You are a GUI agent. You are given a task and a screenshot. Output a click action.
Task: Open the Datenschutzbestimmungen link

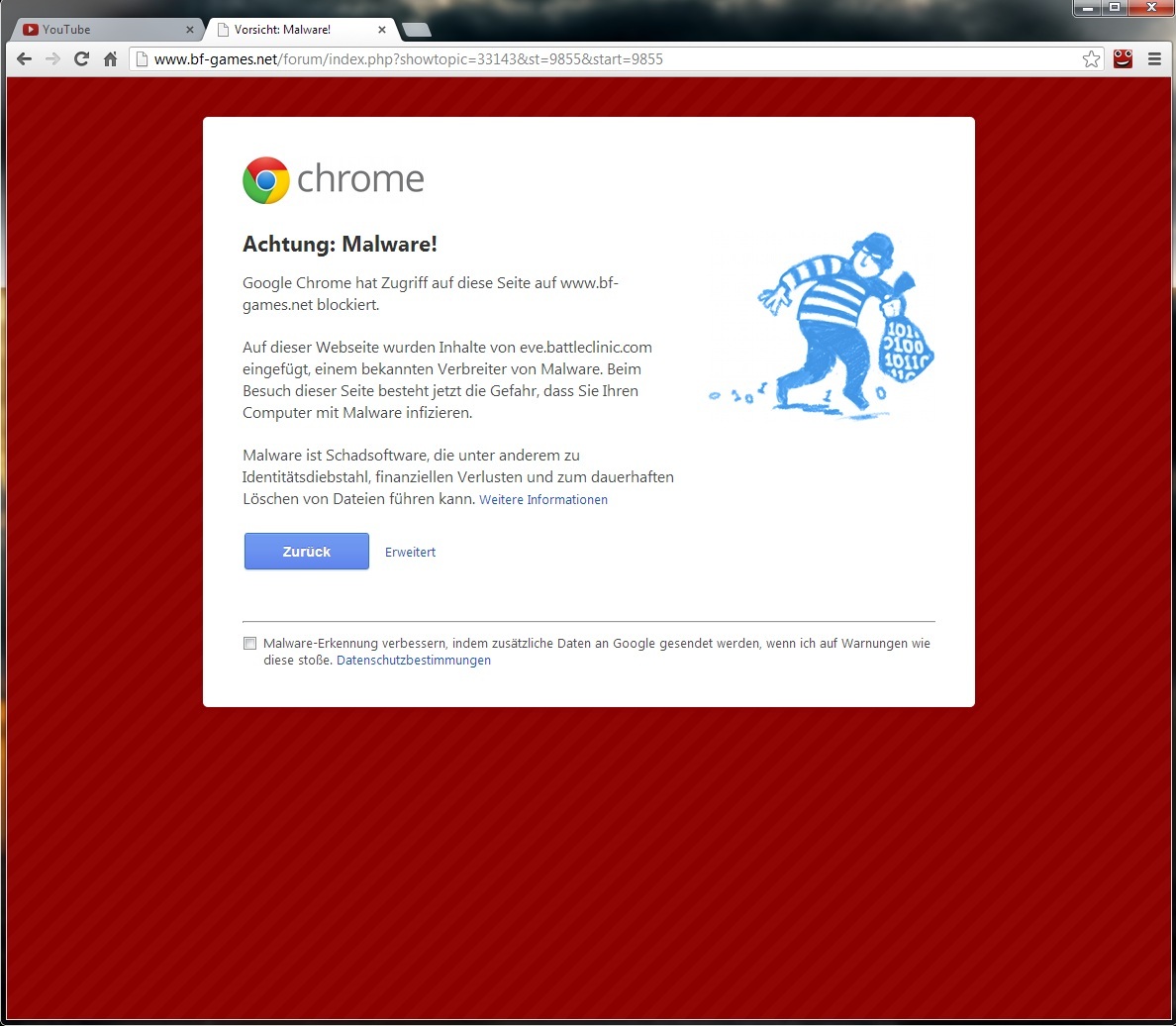pos(413,661)
